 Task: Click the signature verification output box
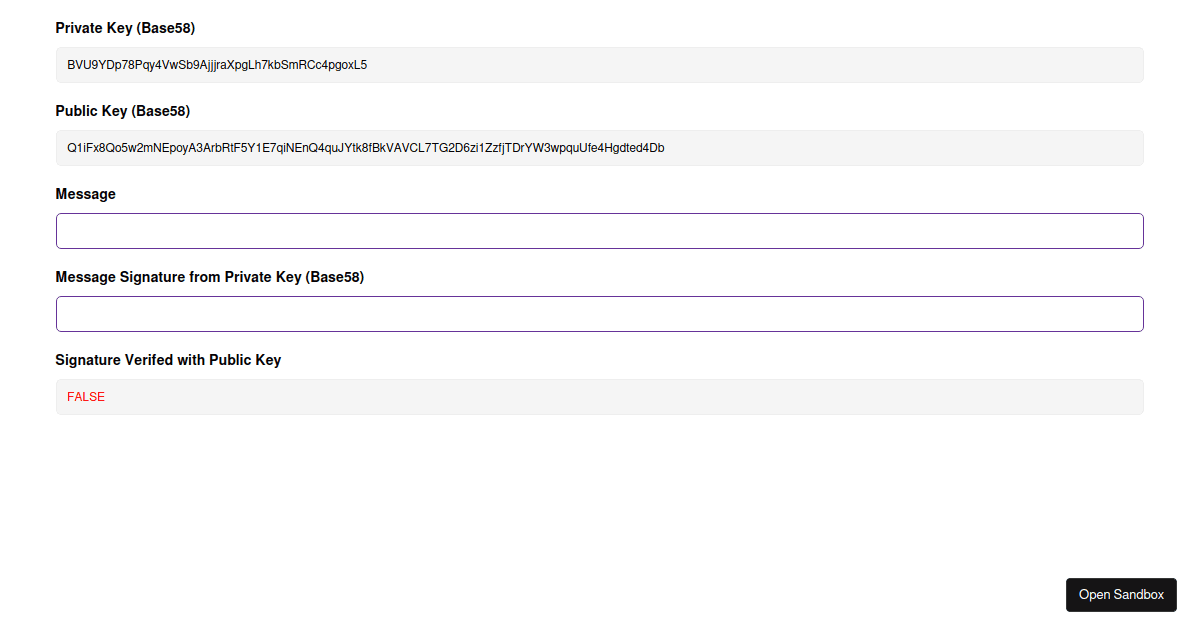tap(600, 397)
